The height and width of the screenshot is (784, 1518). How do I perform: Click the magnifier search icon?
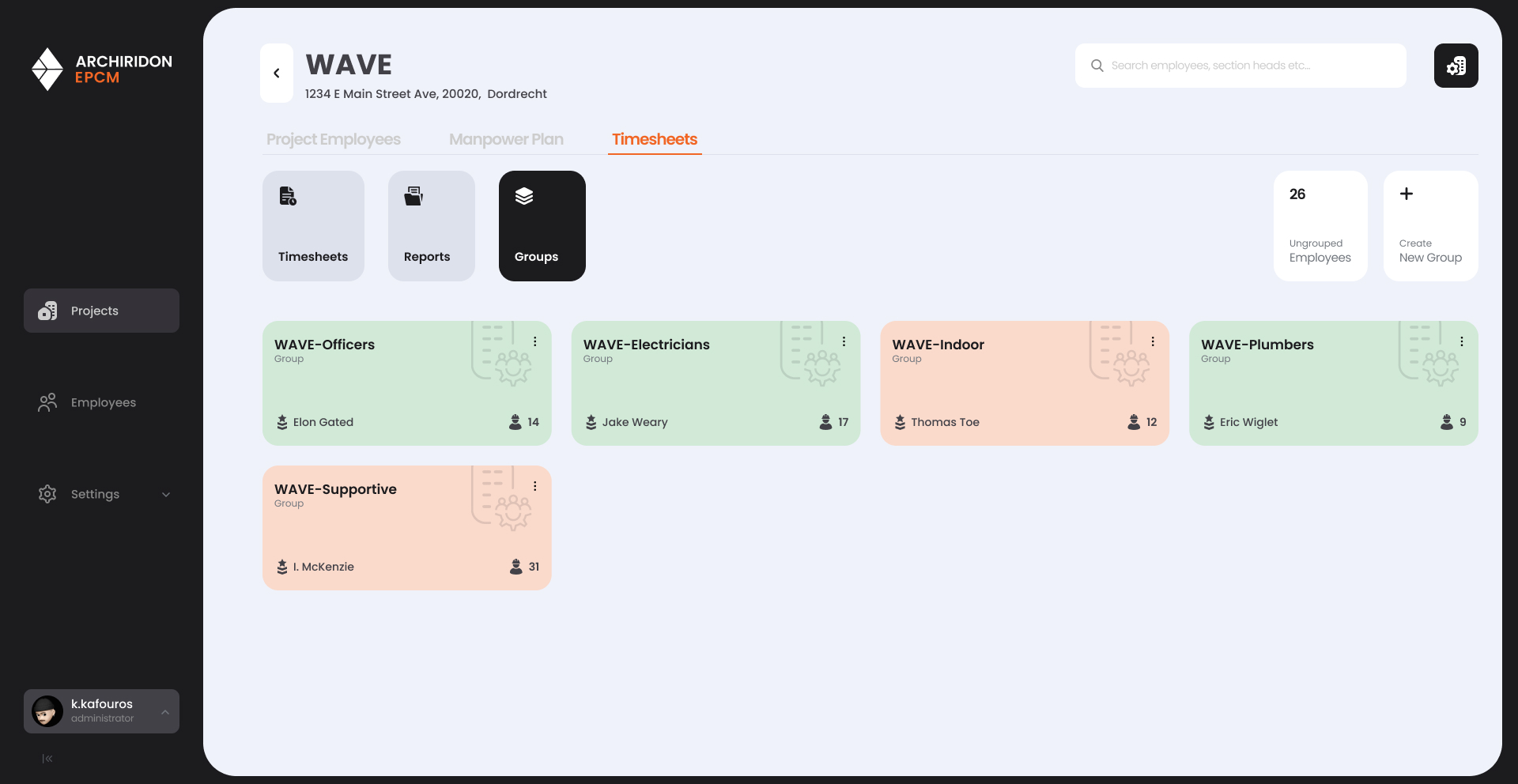point(1097,66)
